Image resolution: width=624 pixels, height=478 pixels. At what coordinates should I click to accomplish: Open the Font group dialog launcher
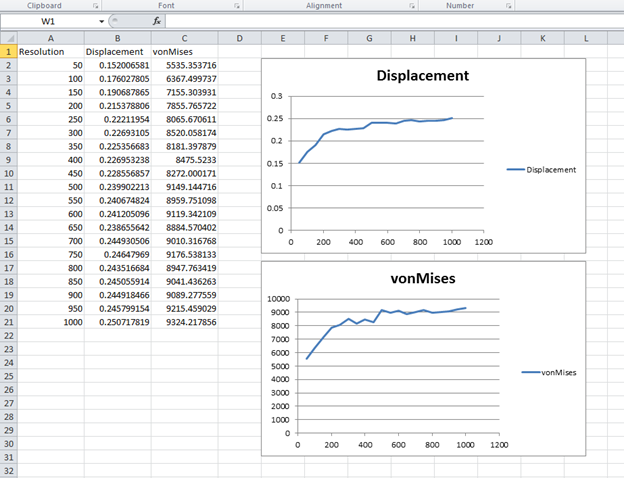coord(236,6)
